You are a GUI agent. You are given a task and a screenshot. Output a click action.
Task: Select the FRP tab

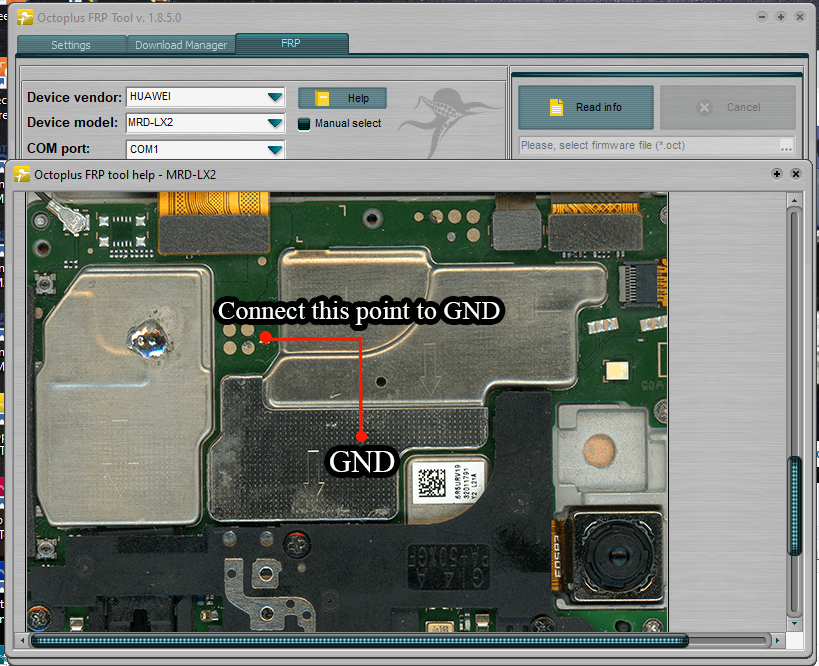coord(291,43)
